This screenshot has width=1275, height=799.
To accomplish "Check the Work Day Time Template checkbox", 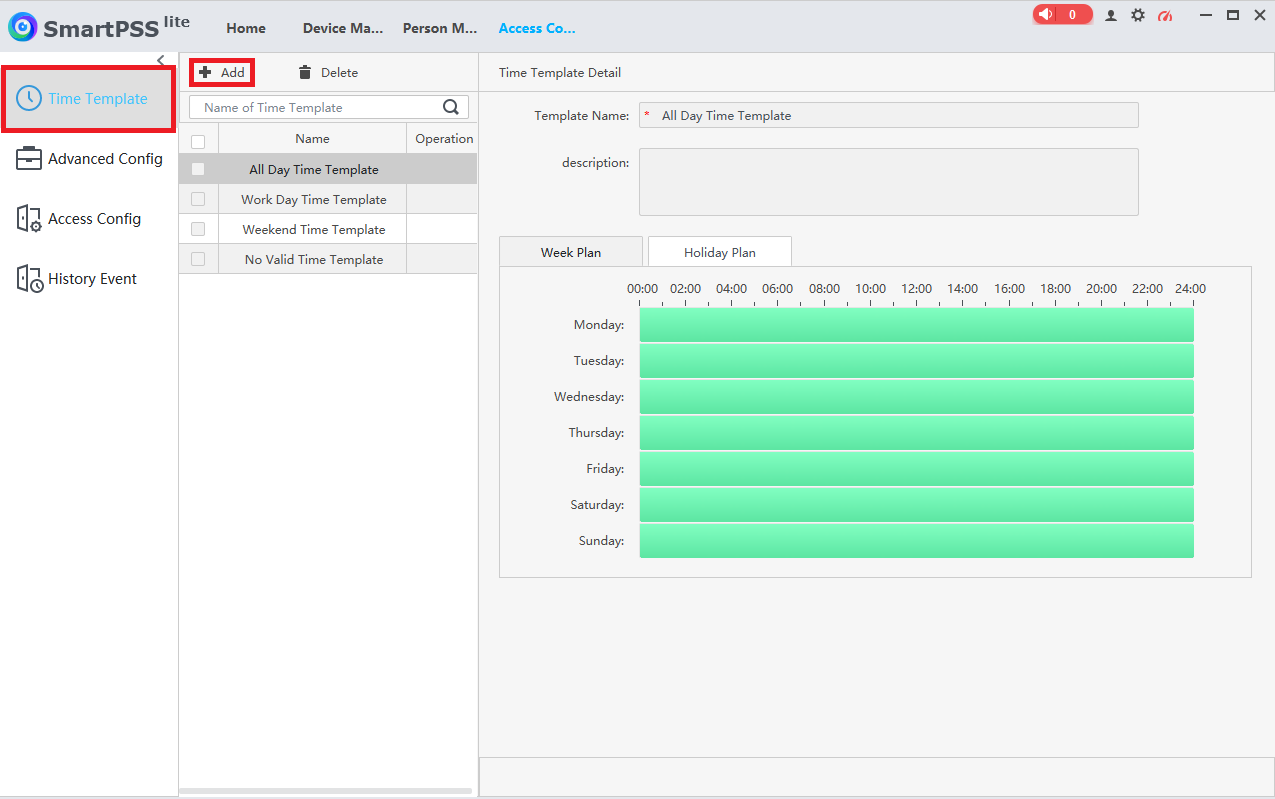I will point(198,199).
